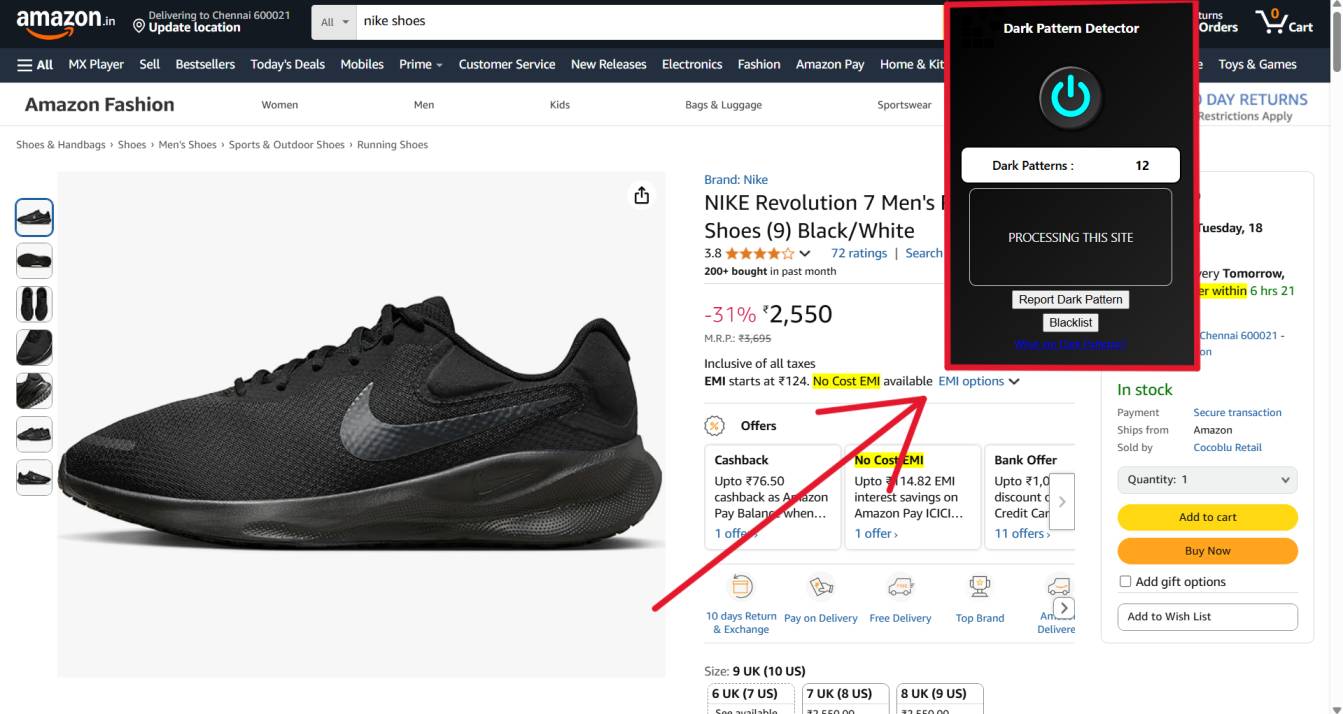
Task: Expand EMI options
Action: pos(978,381)
